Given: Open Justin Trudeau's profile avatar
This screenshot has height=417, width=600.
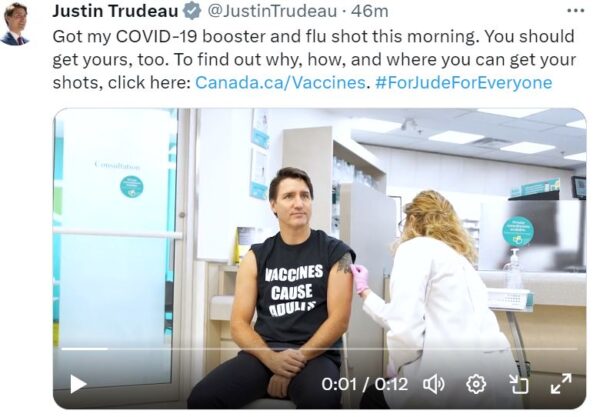Looking at the screenshot, I should (x=15, y=24).
